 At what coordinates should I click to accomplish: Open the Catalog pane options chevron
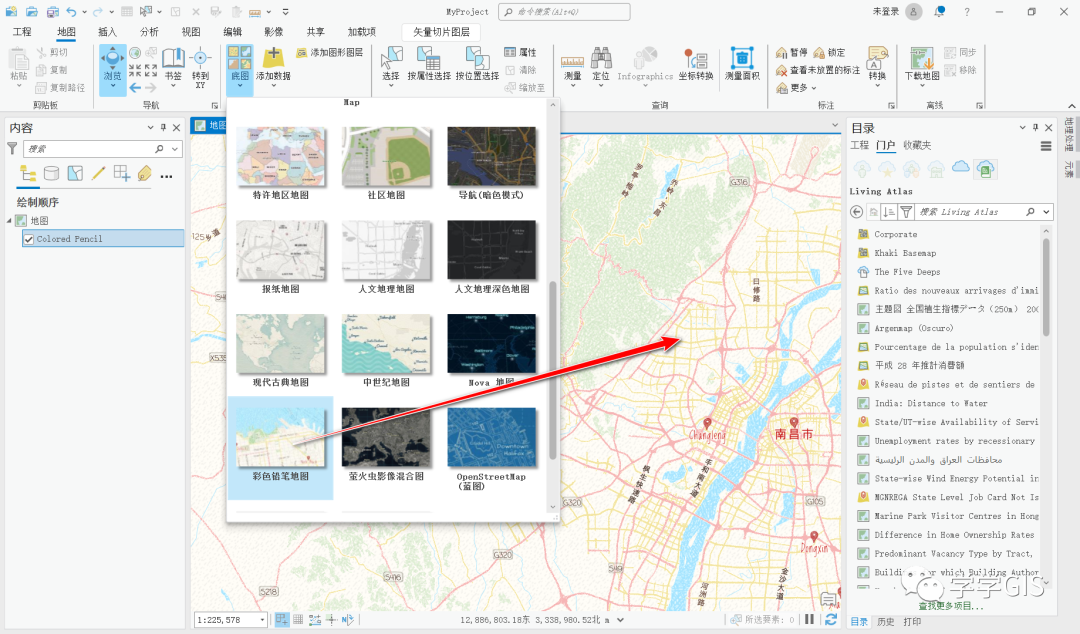(x=1023, y=127)
